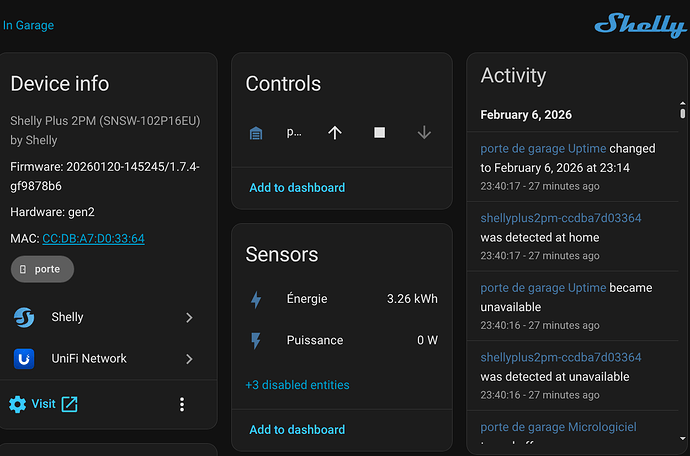Viewport: 690px width, 456px height.
Task: Open porte de garage Uptime entity link
Action: (x=543, y=148)
